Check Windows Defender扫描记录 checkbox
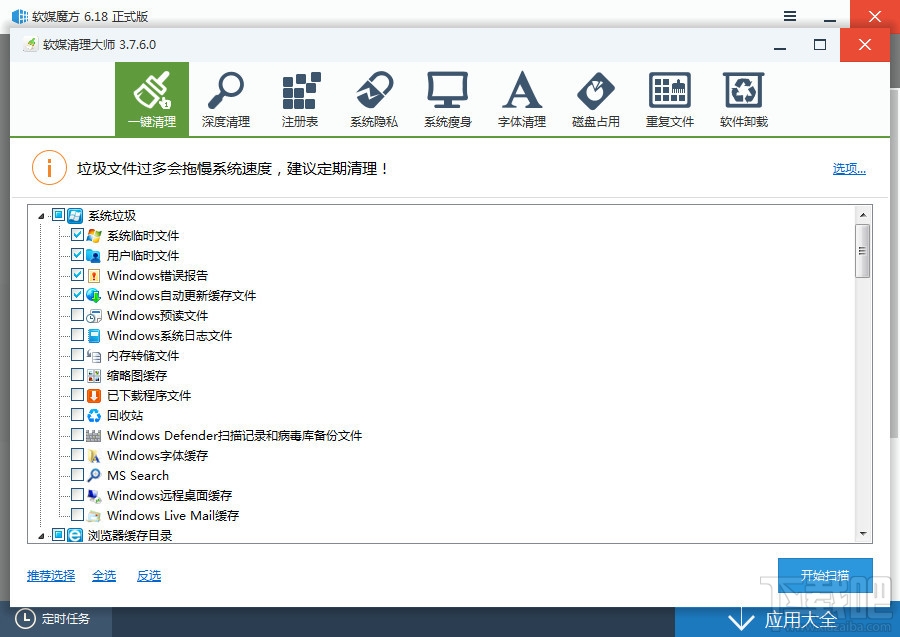Screen dimensions: 900x637 77,434
